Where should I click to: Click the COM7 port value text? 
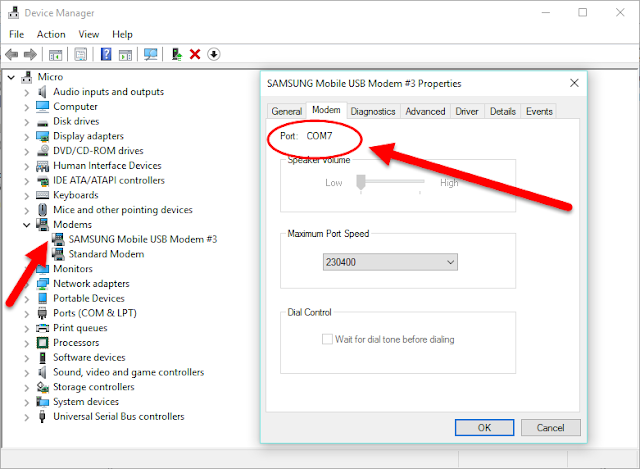(x=319, y=136)
